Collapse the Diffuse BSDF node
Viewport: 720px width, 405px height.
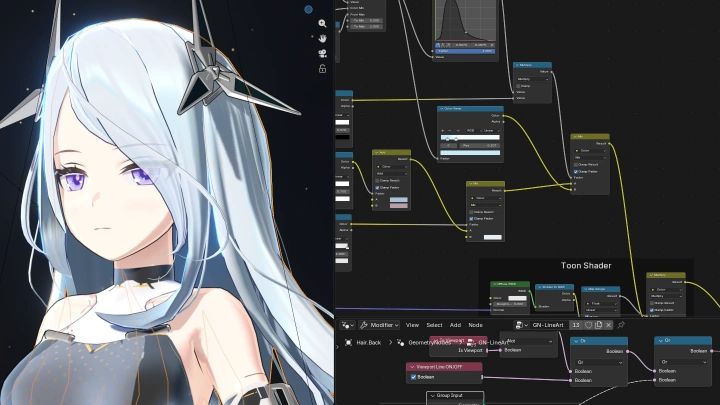(x=495, y=284)
